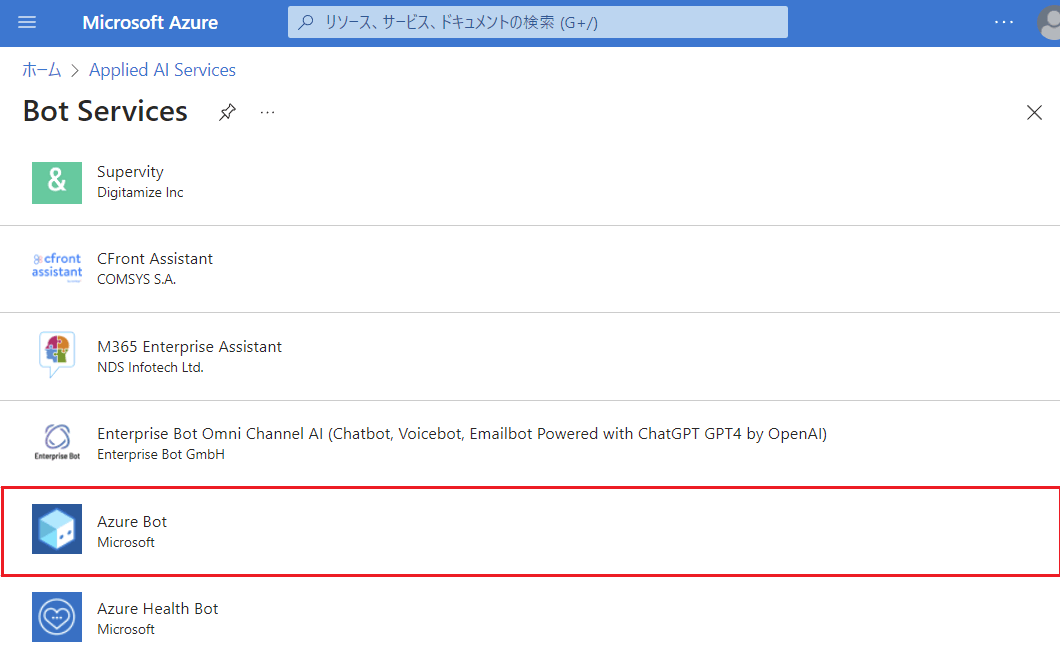Open Enterprise Bot Omni Channel AI listing
Image resolution: width=1060 pixels, height=661 pixels.
462,434
